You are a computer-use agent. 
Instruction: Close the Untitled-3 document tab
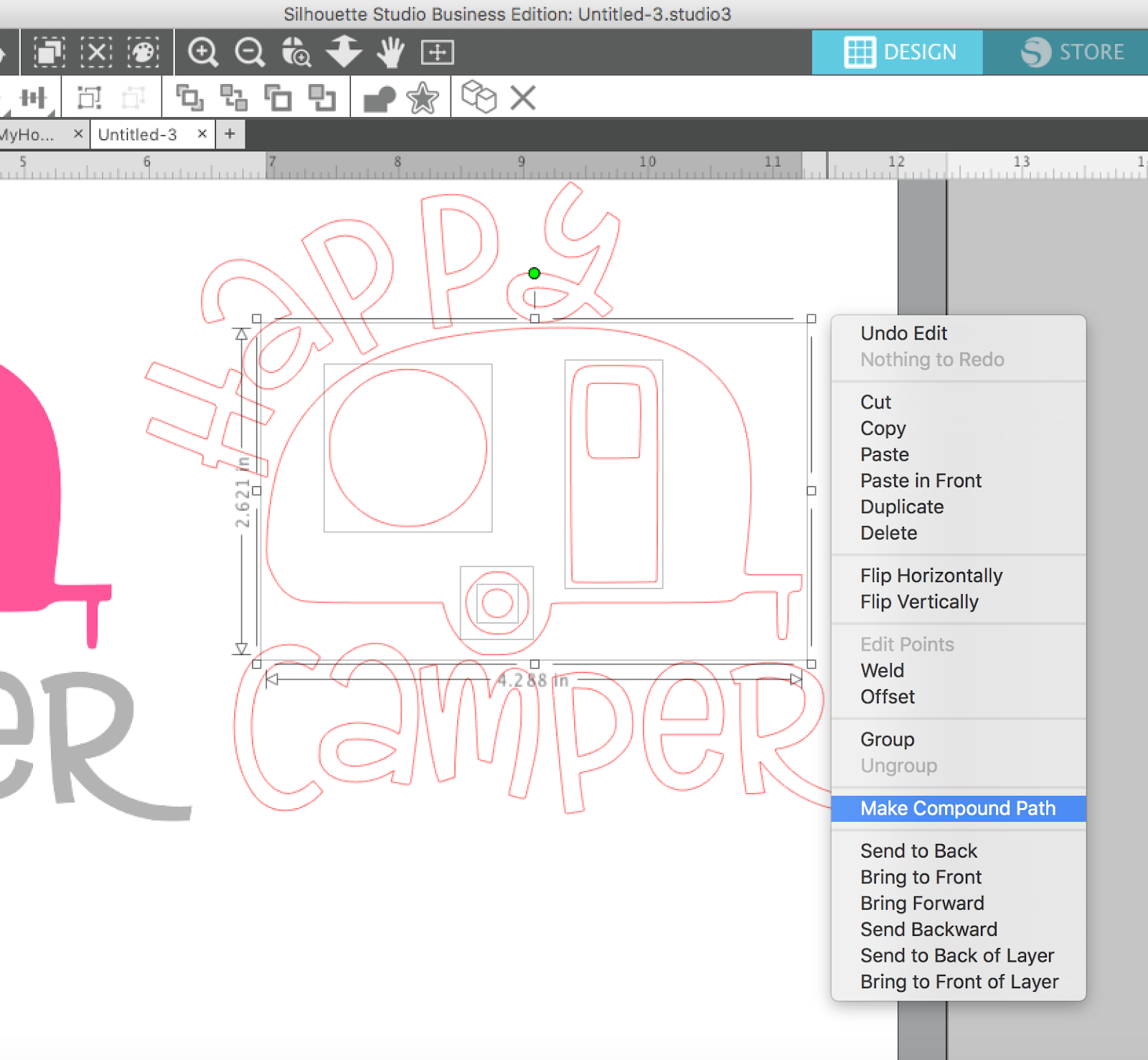pyautogui.click(x=202, y=133)
